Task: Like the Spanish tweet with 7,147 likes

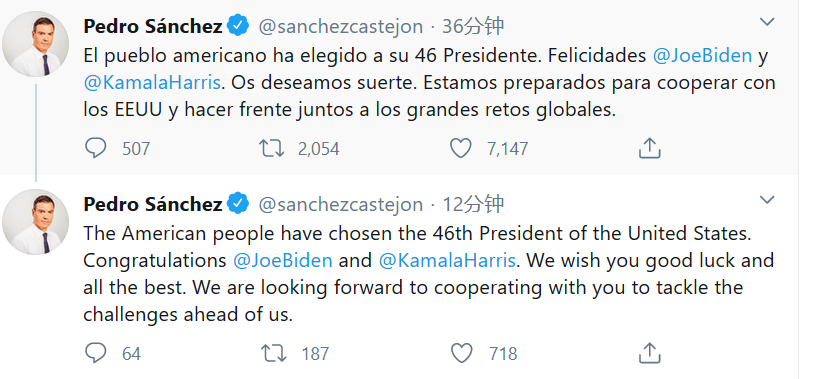Action: coord(460,148)
